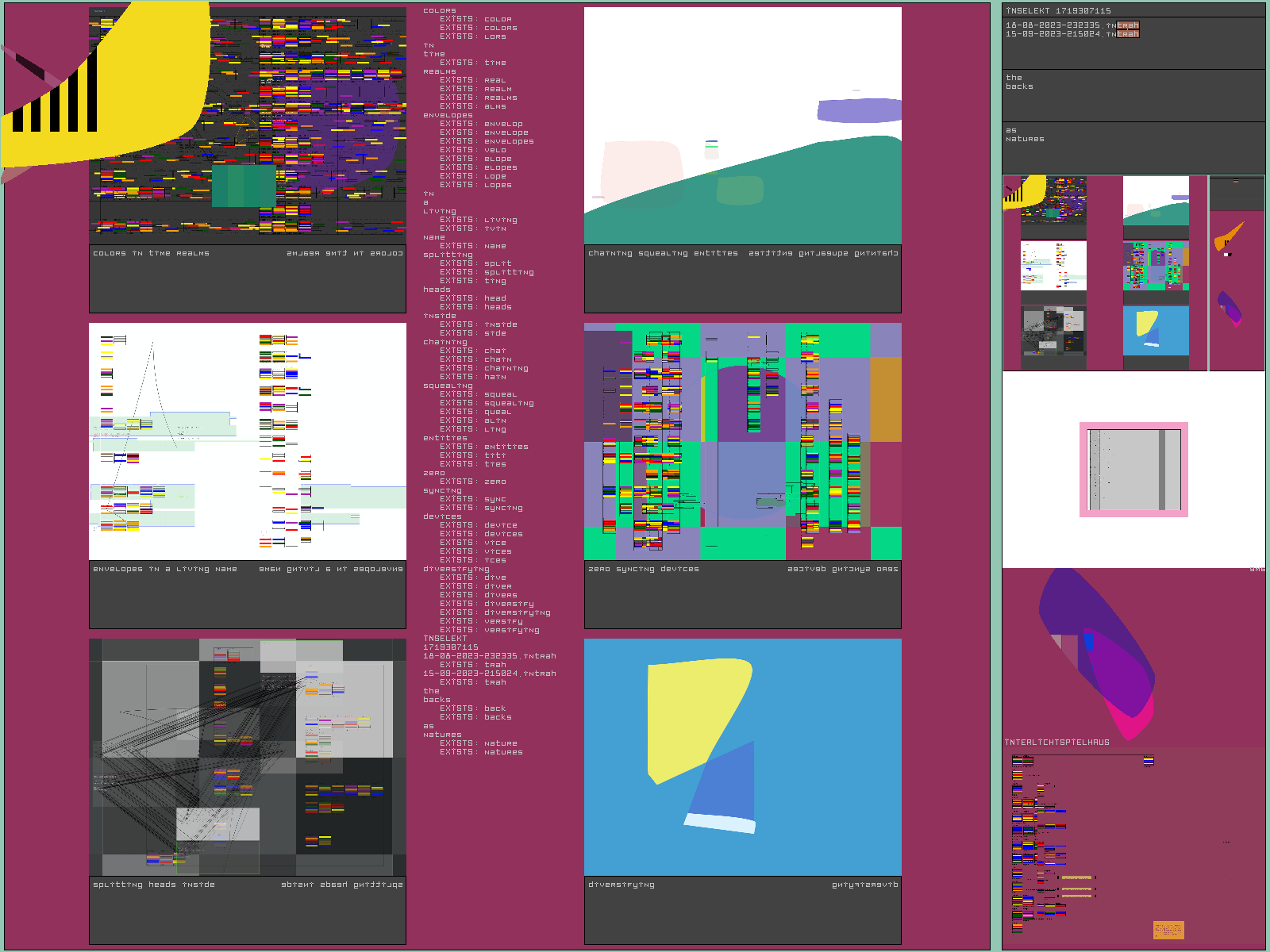Open the 'INTERLICHTSPIELHAUS' label
Screen dimensions: 1270x952
pyautogui.click(x=1057, y=743)
